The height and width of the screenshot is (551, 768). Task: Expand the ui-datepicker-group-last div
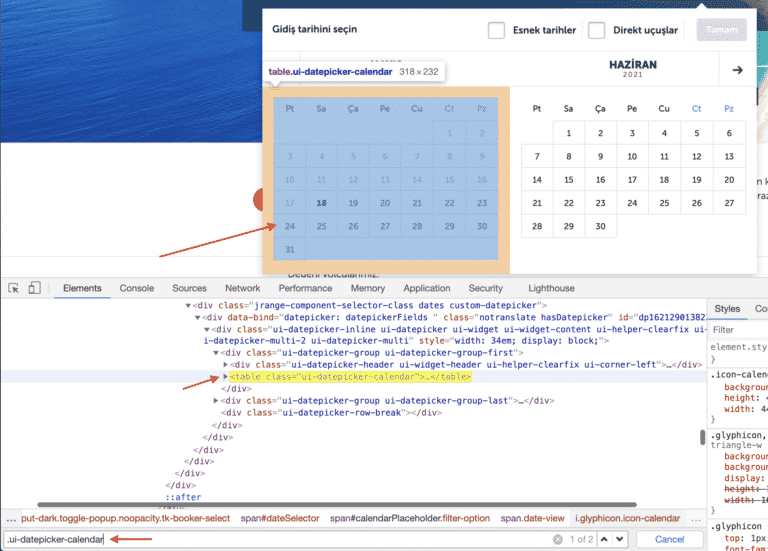[x=216, y=401]
